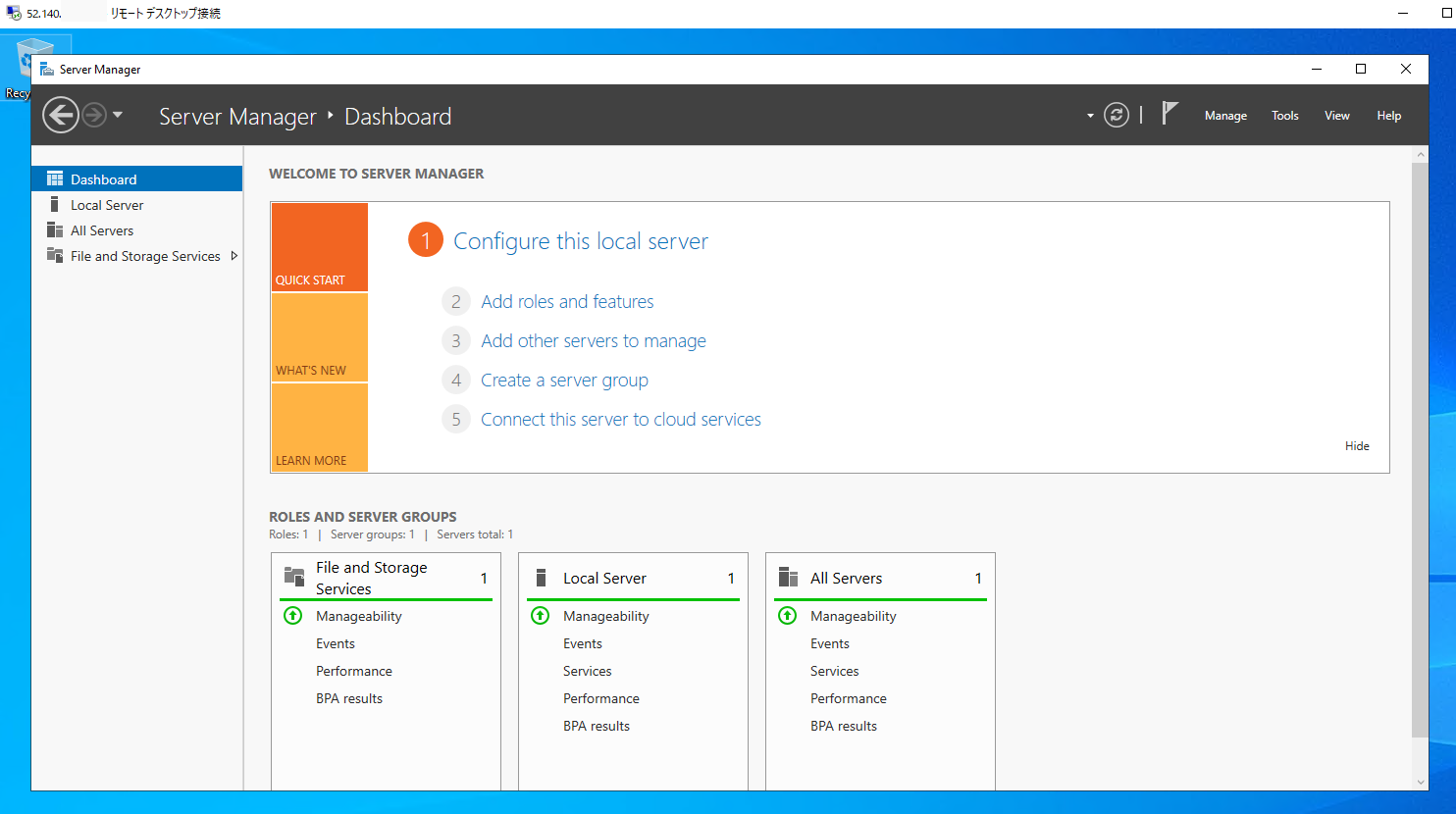This screenshot has width=1456, height=814.
Task: Click the back navigation arrow
Action: [x=61, y=115]
